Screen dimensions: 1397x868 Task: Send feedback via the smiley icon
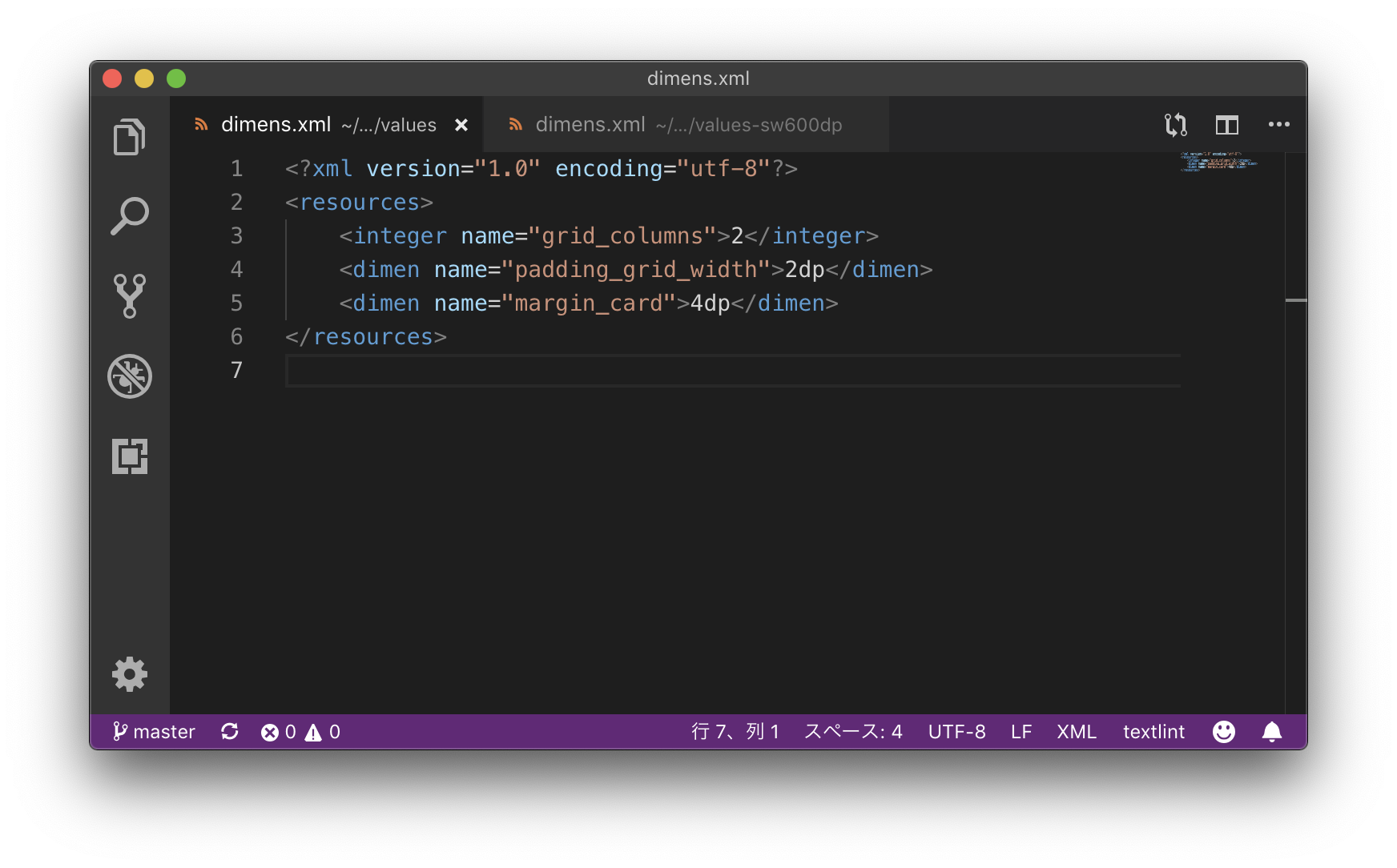[x=1223, y=731]
